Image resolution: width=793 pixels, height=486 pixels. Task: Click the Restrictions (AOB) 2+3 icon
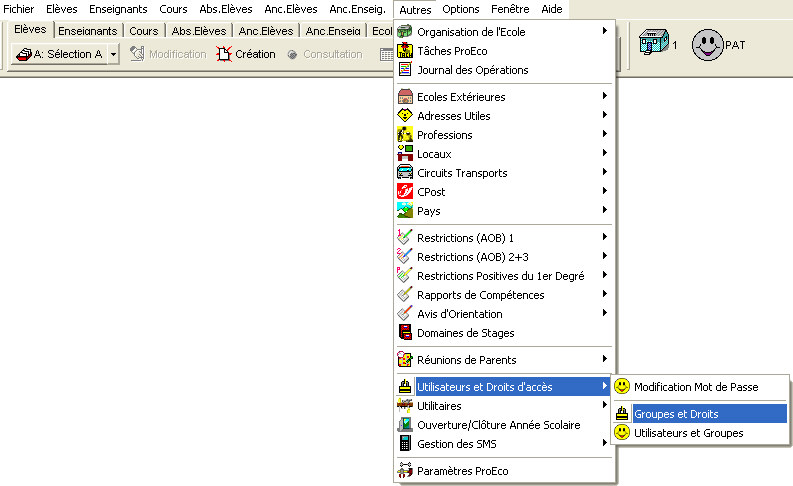tap(405, 256)
